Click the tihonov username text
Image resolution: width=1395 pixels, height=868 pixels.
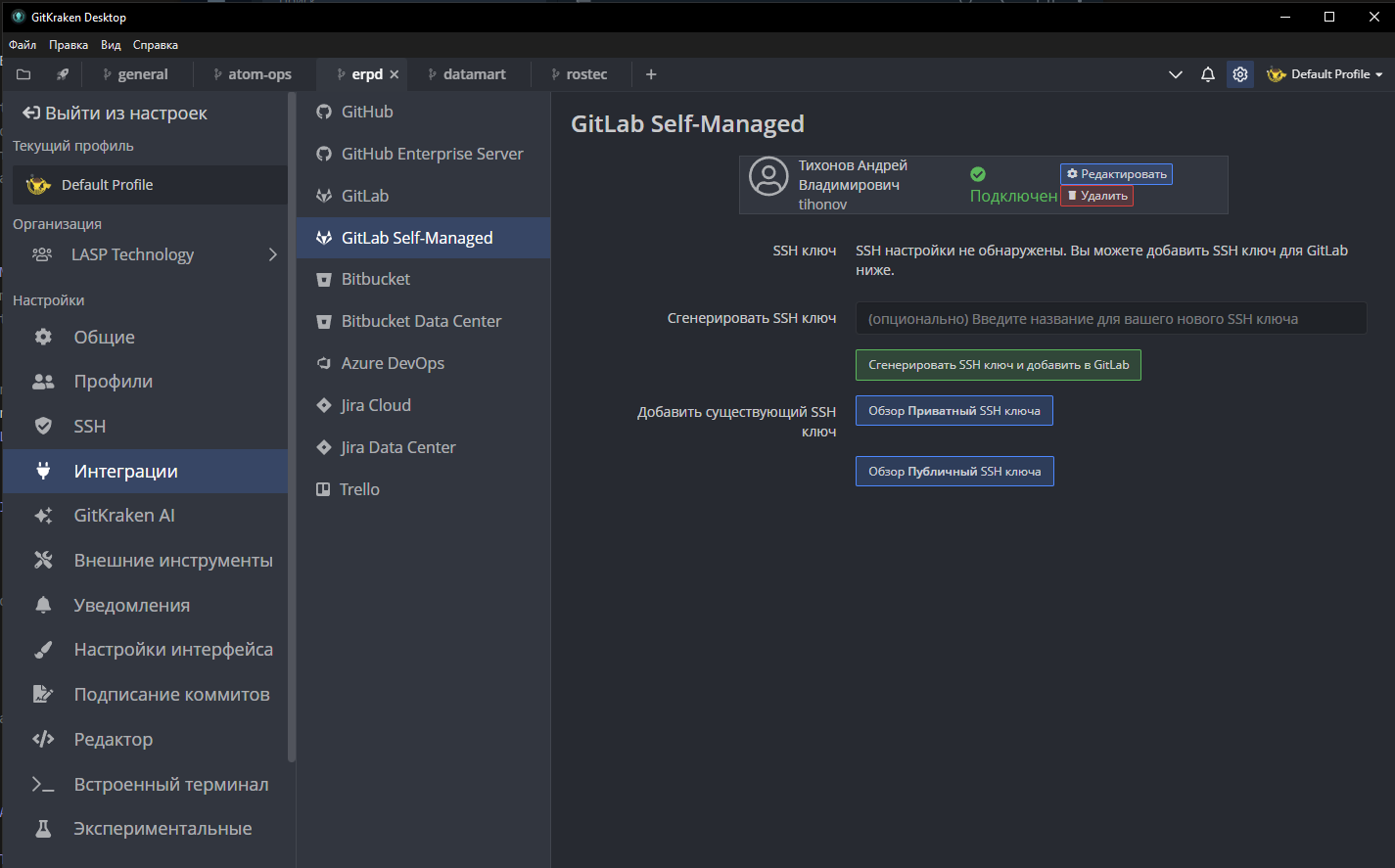point(822,205)
